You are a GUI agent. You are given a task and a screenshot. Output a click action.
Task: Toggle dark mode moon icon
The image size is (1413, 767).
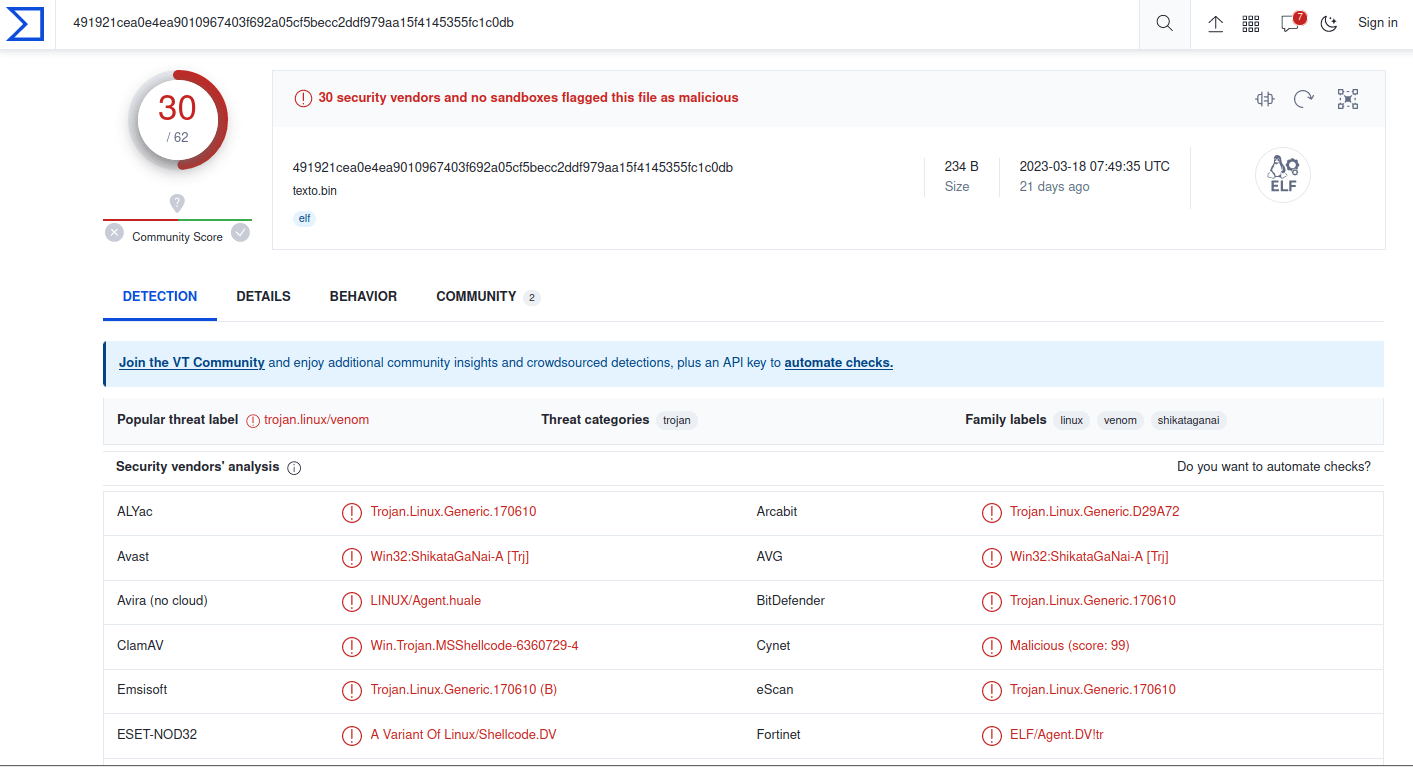[1329, 24]
